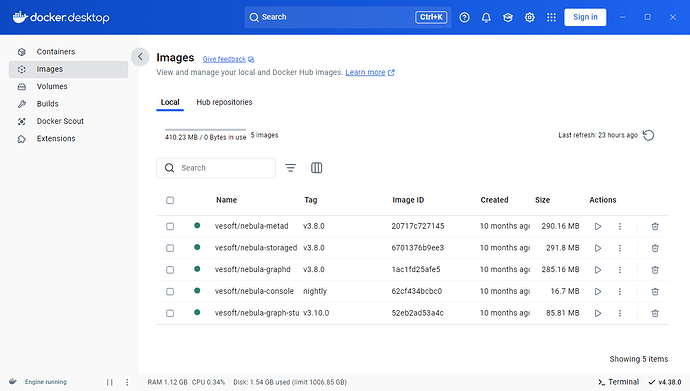Screen dimensions: 690x391
Task: Click the v3.10.0 tag cell
Action: 316,313
